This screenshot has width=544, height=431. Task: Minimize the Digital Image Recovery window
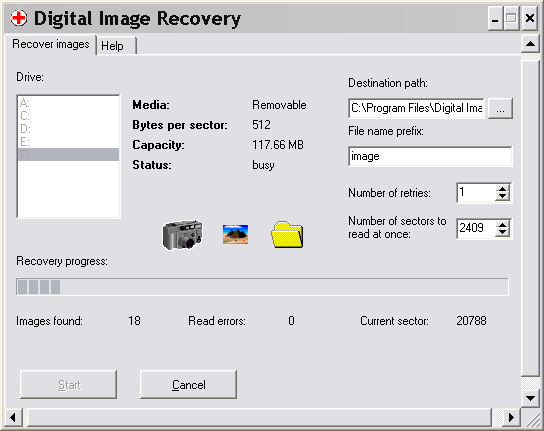tap(495, 19)
